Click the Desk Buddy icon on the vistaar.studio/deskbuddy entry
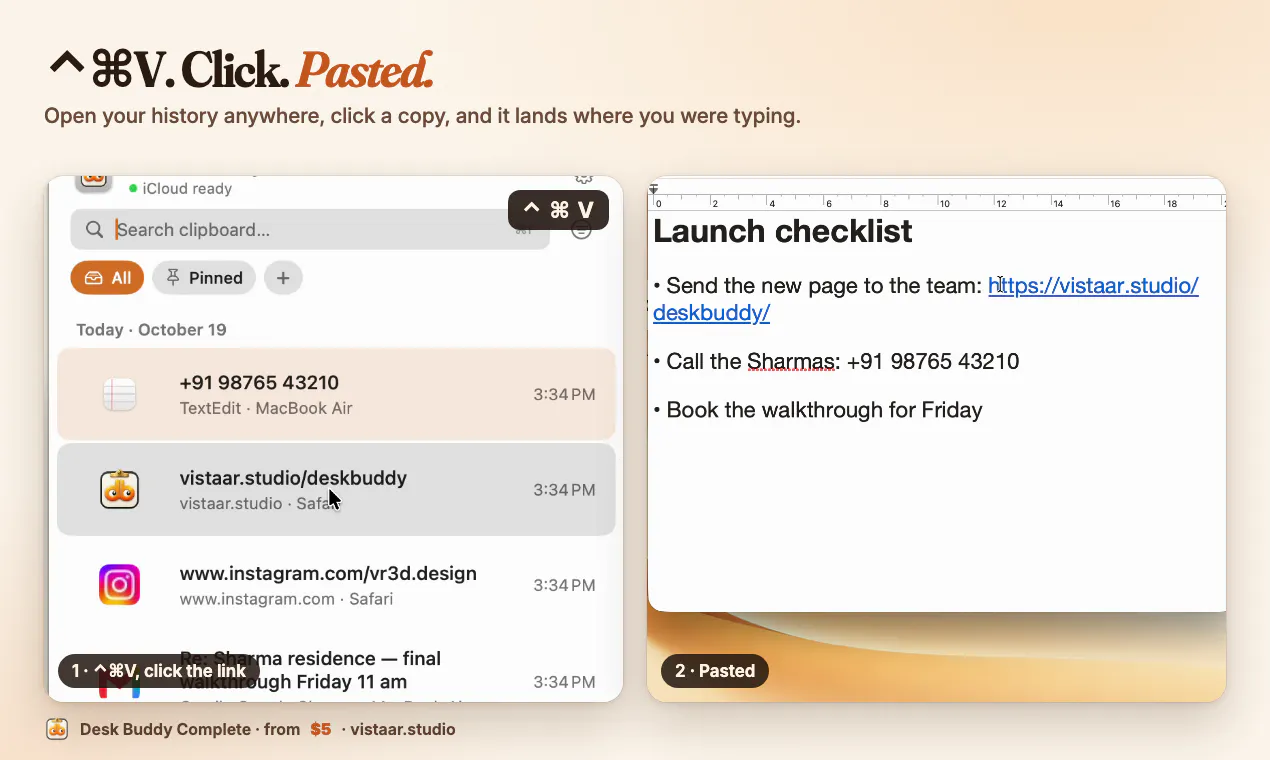 119,490
